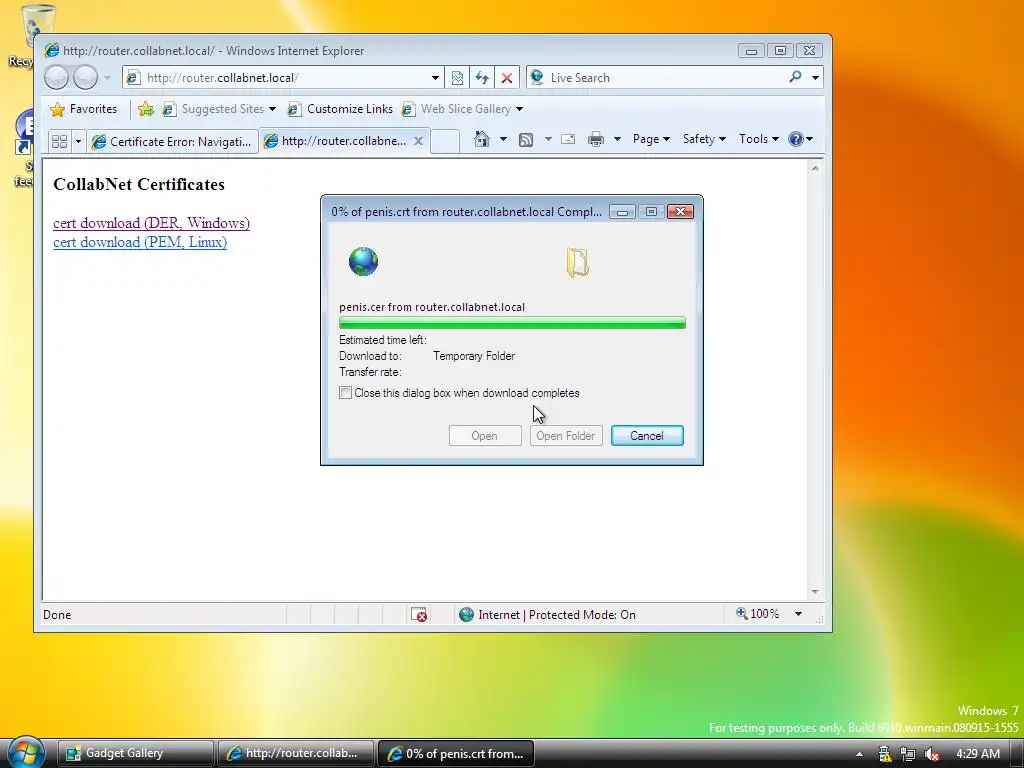
Task: Click cert download (PEM, Linux) link
Action: (x=140, y=242)
